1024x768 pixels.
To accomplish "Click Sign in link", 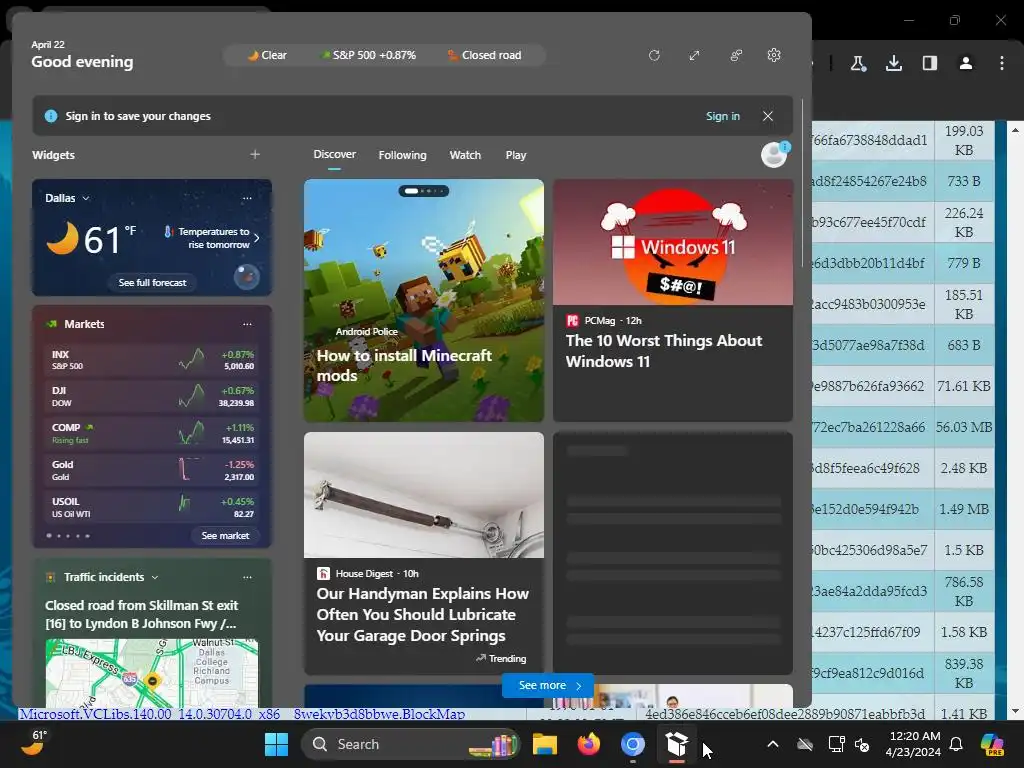I will 722,116.
